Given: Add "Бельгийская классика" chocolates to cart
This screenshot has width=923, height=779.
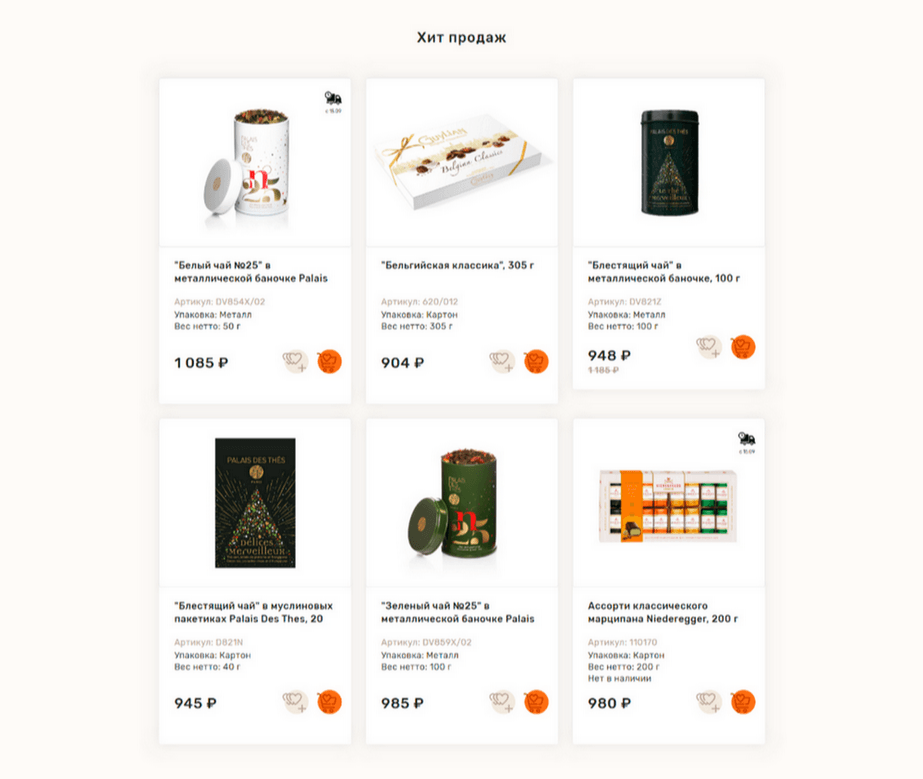Looking at the screenshot, I should point(536,362).
